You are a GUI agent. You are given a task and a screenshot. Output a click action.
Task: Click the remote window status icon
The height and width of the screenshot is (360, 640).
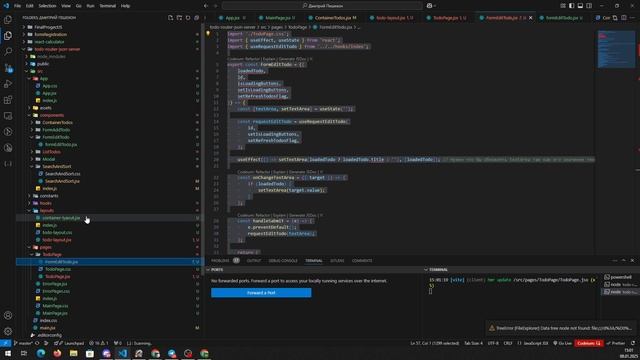(x=5, y=343)
